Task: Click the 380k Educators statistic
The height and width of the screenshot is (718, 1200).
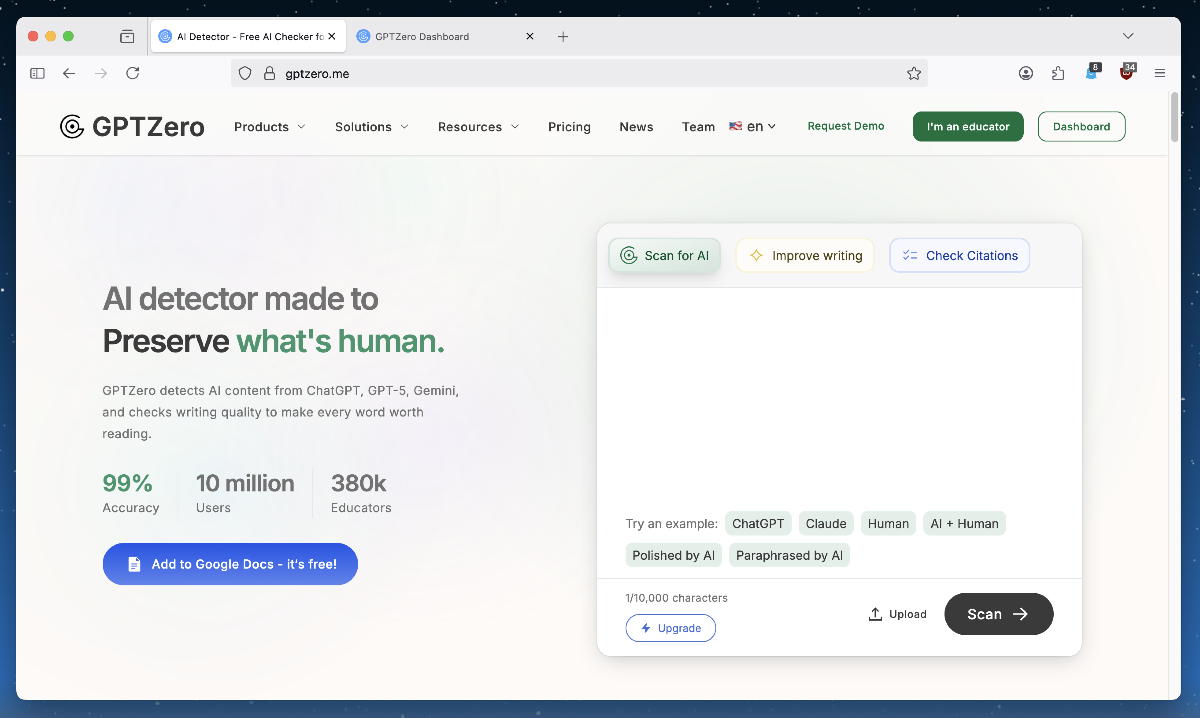Action: coord(361,493)
